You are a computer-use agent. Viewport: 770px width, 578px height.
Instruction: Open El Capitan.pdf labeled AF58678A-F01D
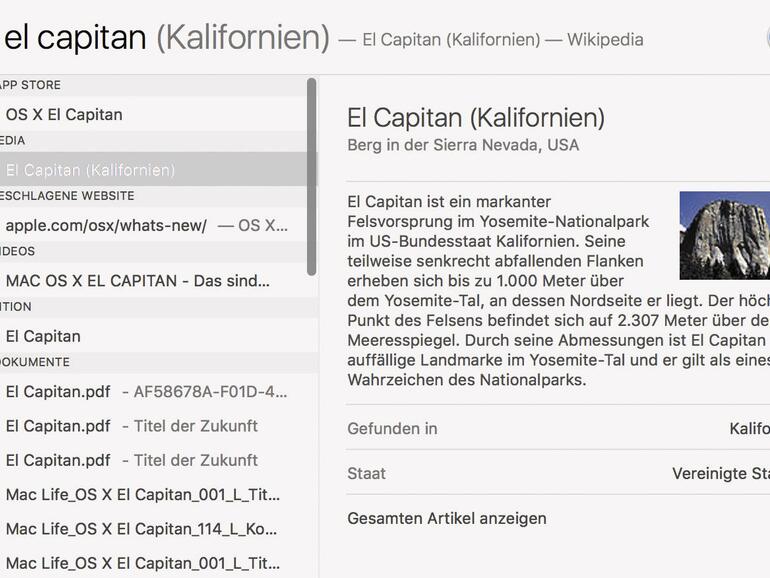145,392
